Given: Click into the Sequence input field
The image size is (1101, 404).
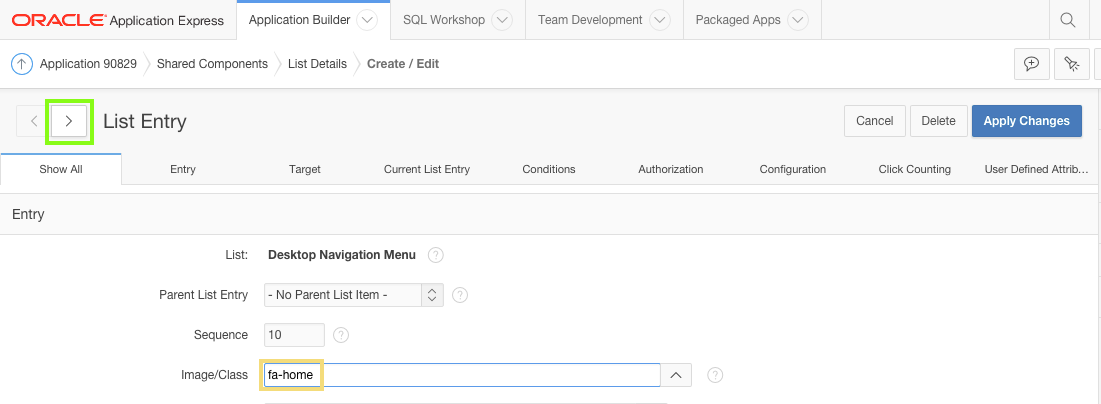Looking at the screenshot, I should [294, 335].
